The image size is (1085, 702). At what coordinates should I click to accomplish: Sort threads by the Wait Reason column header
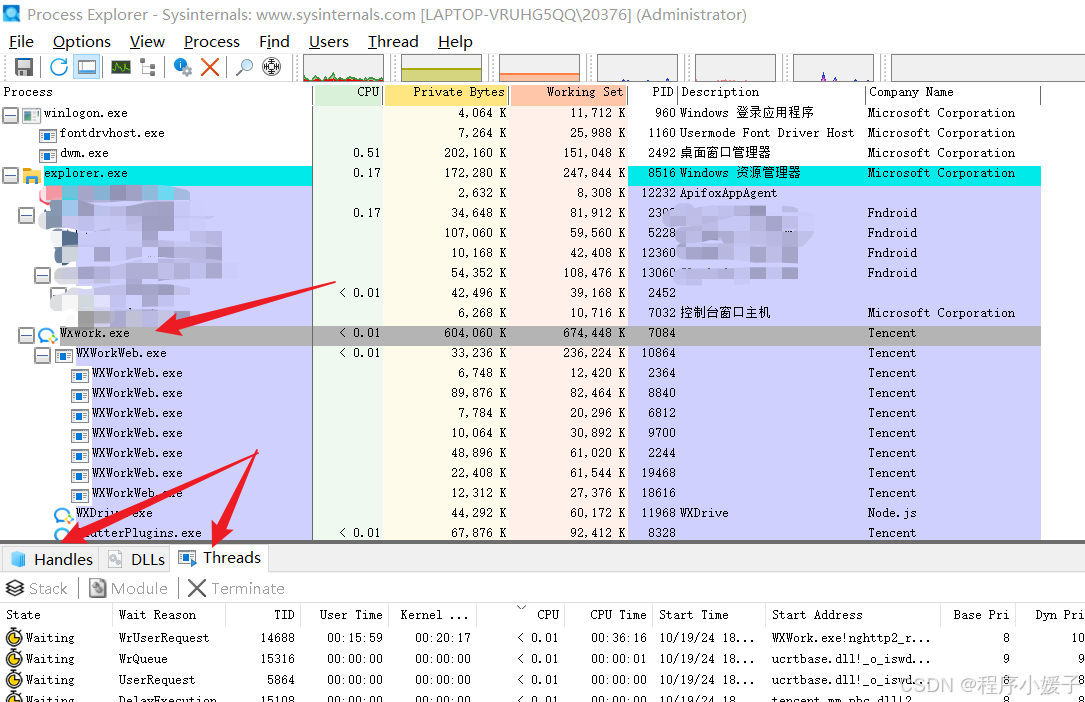(170, 615)
